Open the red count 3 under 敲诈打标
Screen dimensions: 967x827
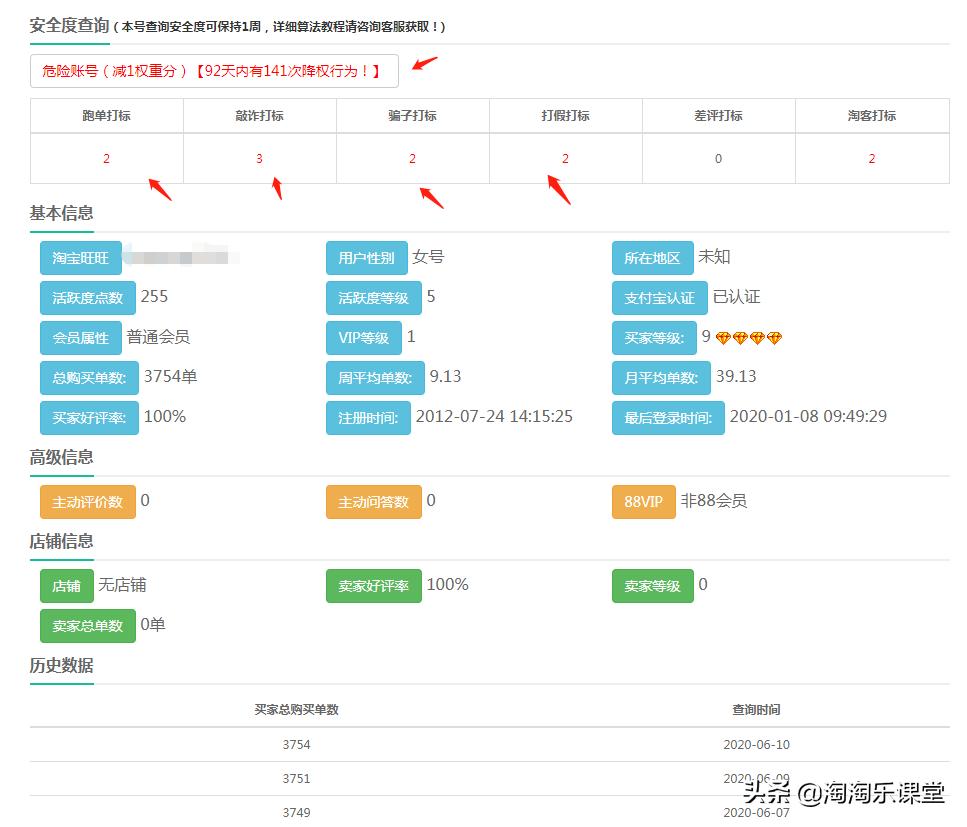tap(259, 158)
